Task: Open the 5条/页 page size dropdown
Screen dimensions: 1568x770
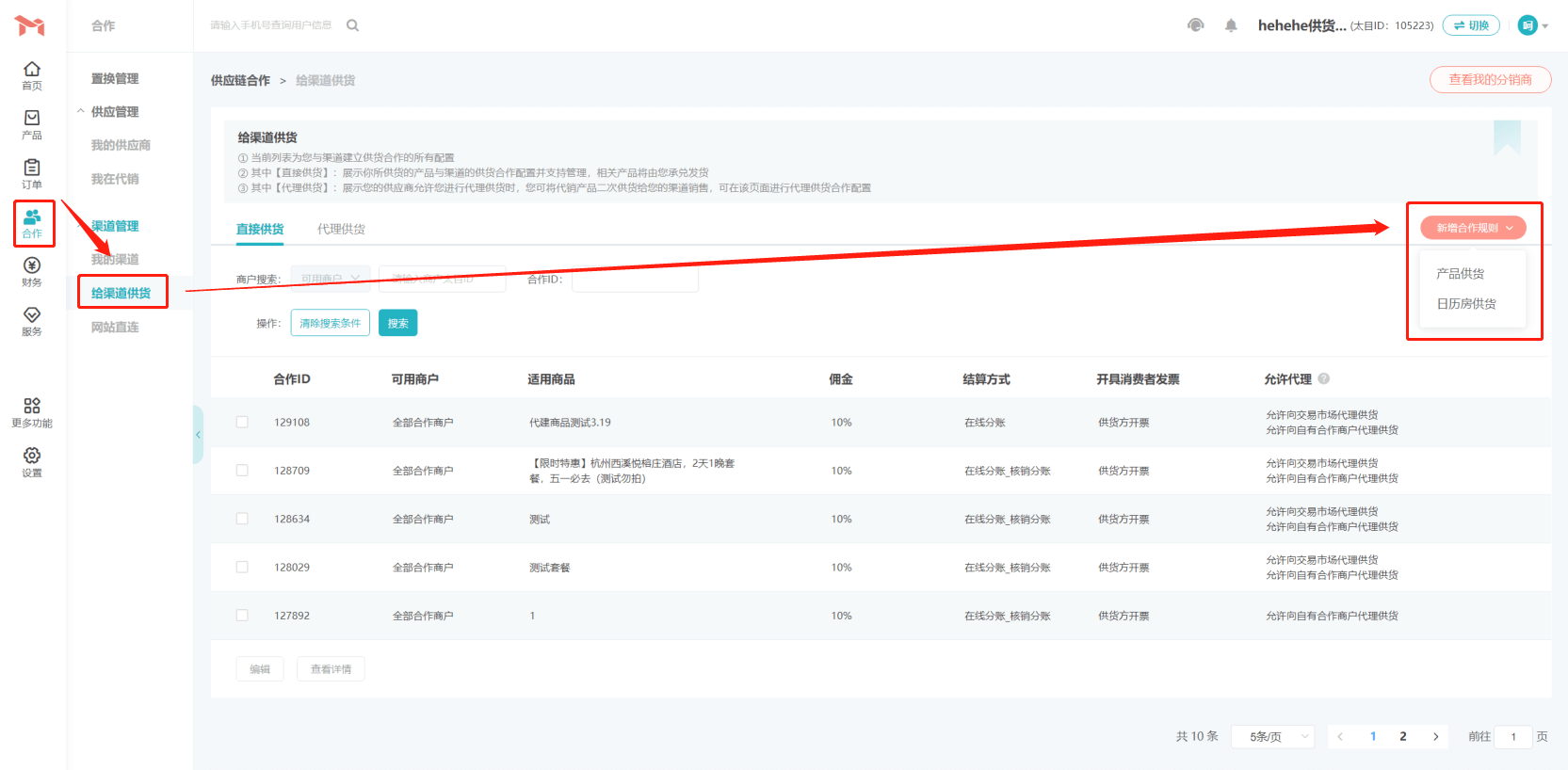Action: click(1274, 736)
